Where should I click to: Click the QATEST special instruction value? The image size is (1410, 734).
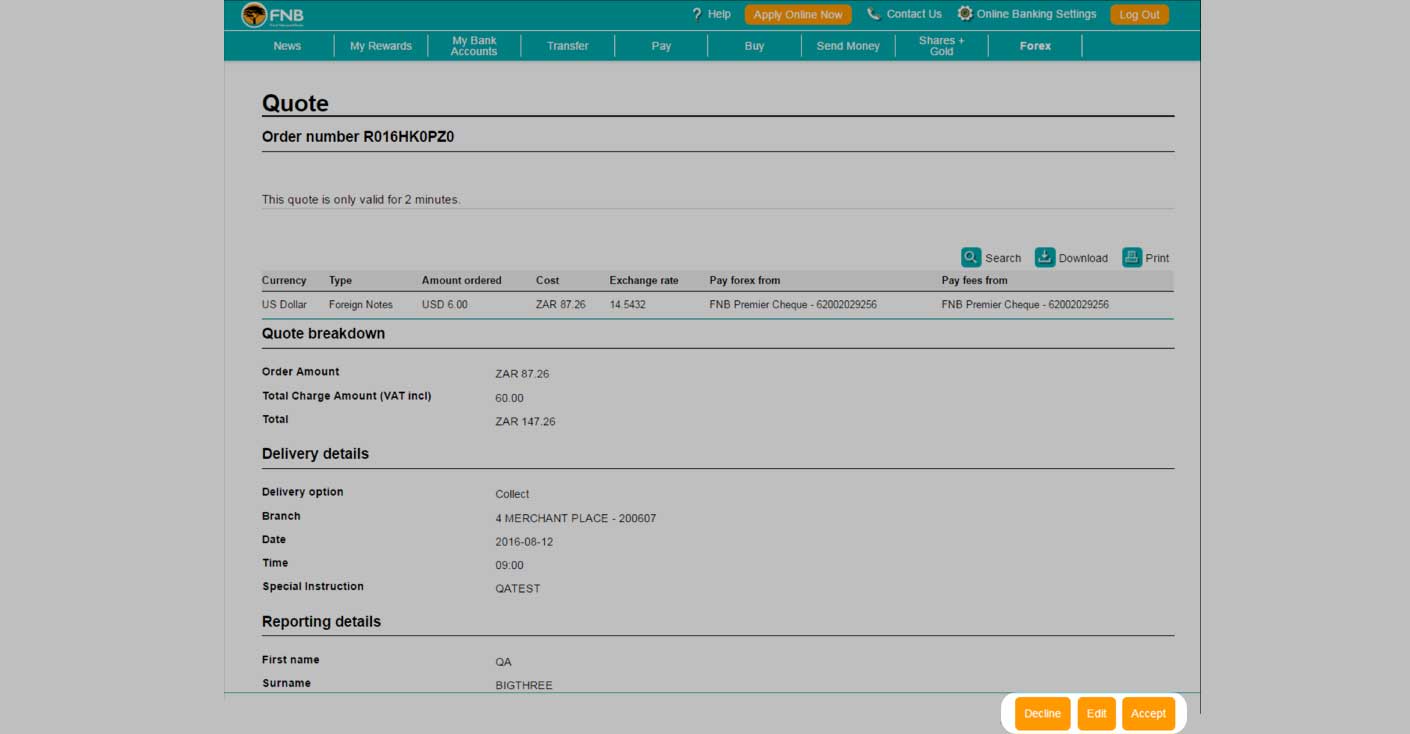click(x=518, y=589)
